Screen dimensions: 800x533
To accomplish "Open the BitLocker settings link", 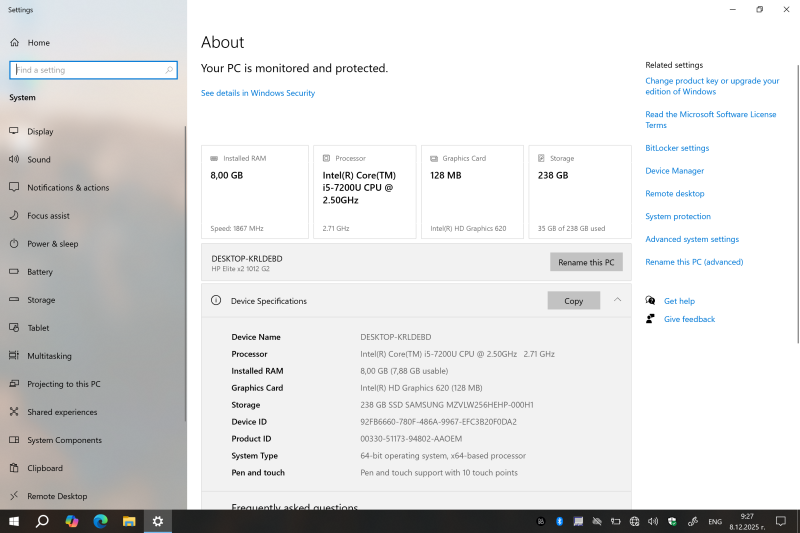I will coord(677,148).
